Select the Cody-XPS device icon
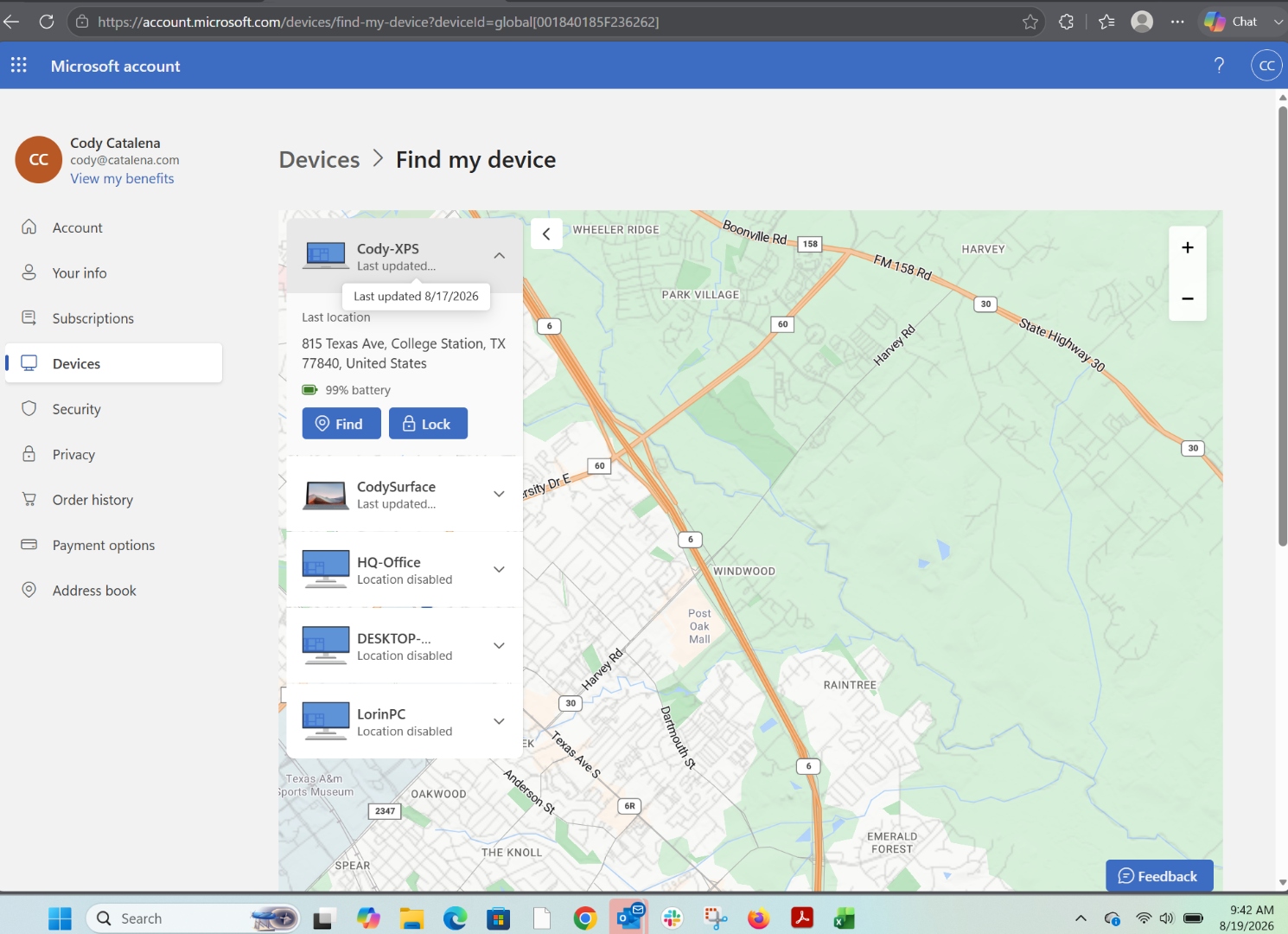The image size is (1288, 934). 326,256
